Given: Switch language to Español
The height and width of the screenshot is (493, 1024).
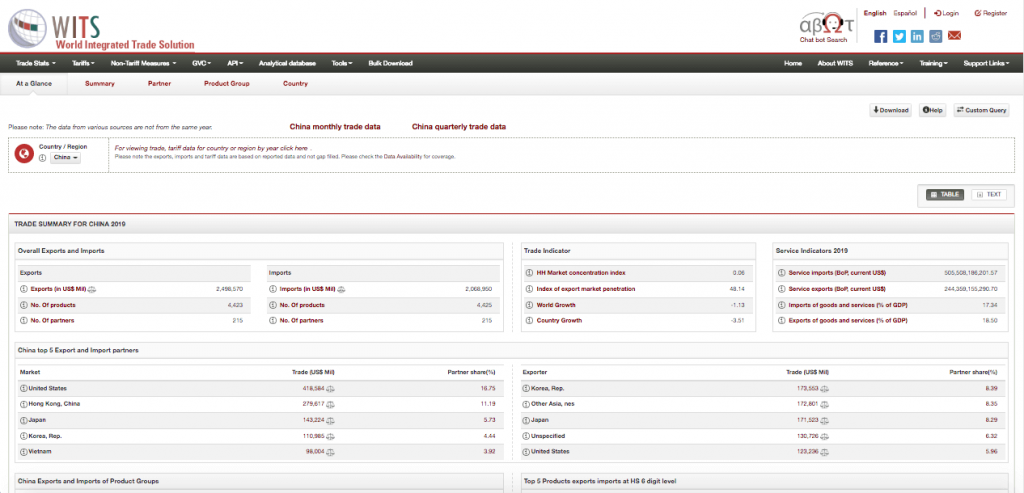Looking at the screenshot, I should (x=904, y=13).
